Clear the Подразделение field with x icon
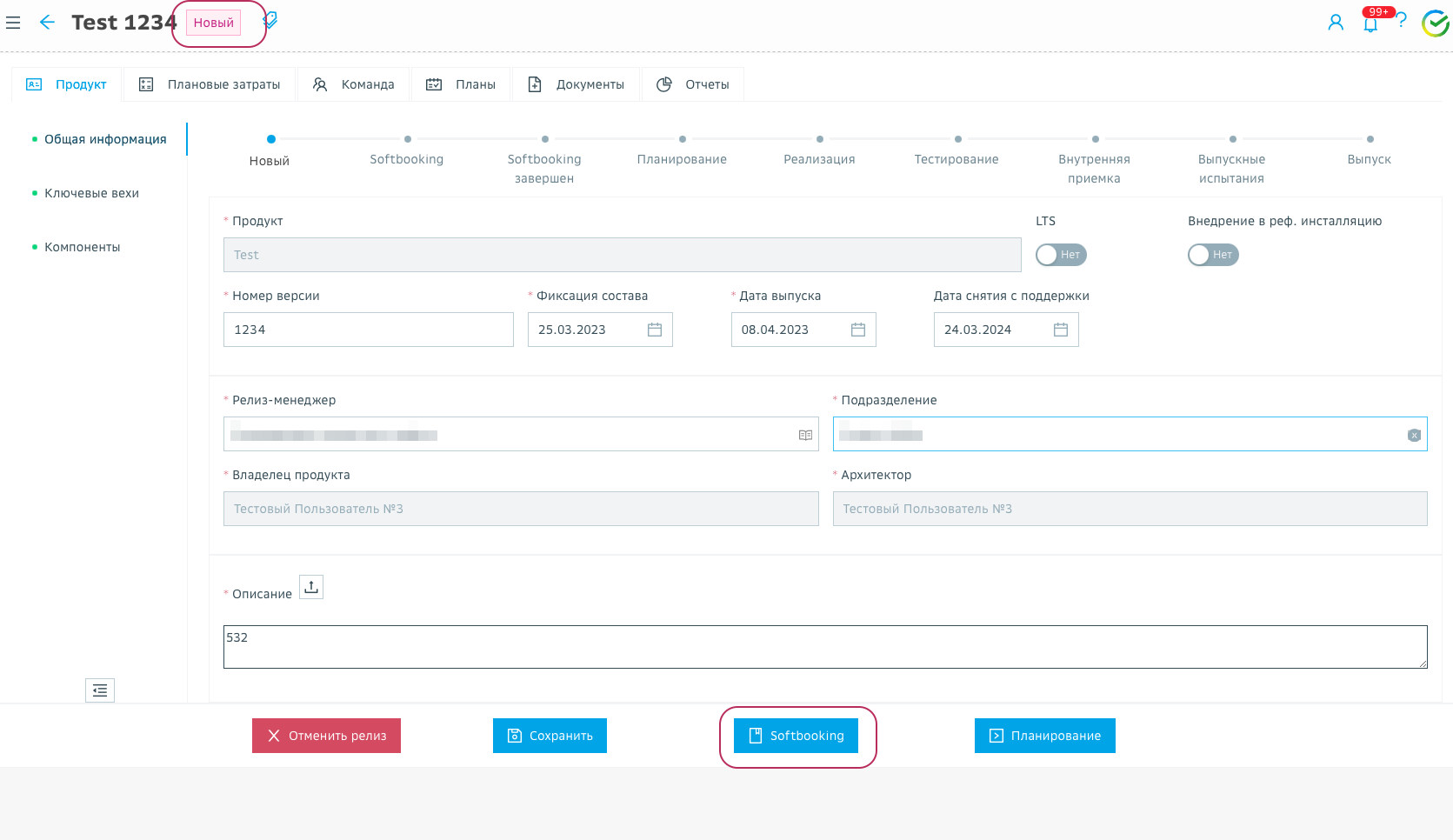1453x840 pixels. (1414, 435)
